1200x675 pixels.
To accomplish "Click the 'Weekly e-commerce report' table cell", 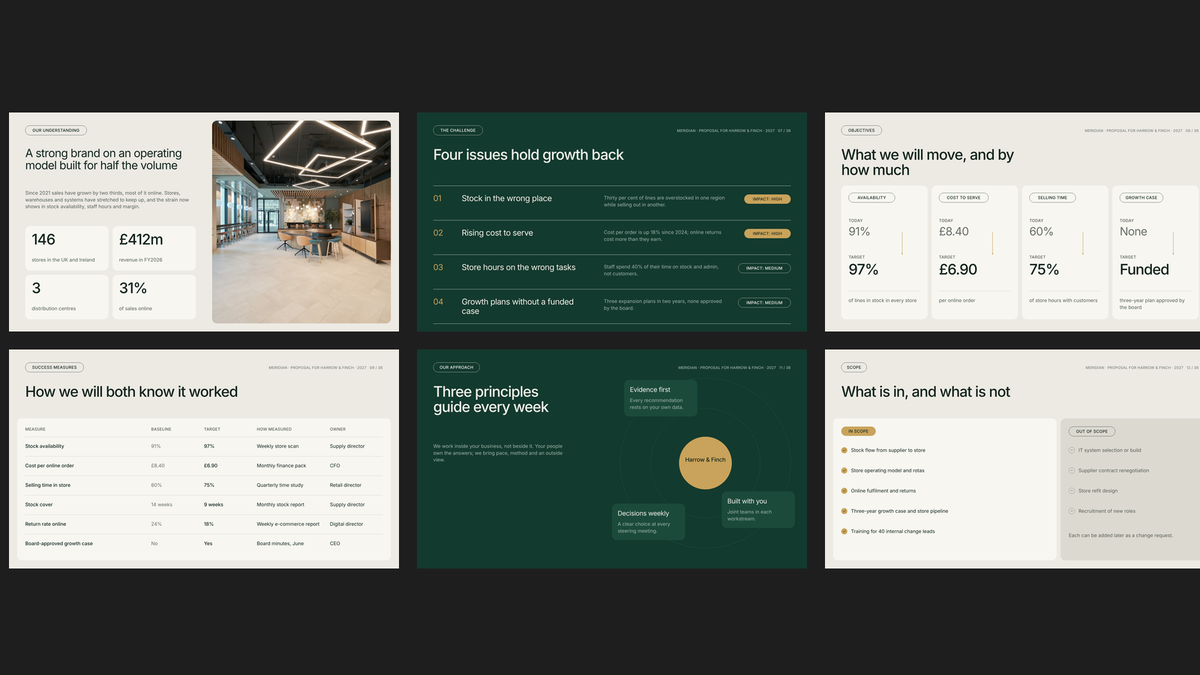I will 288,524.
